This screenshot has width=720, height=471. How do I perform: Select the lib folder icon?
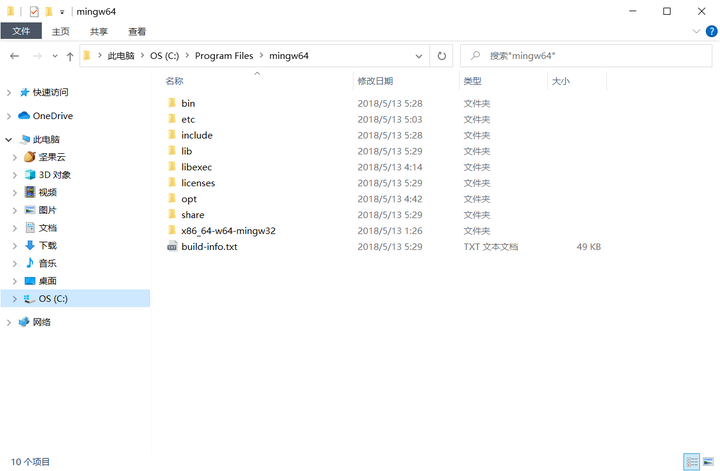pyautogui.click(x=172, y=151)
